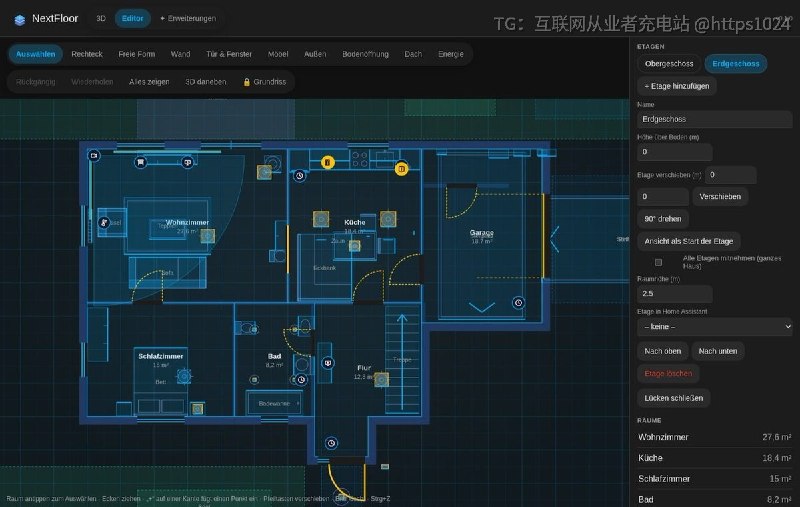Switch to the 3D view tab
Screen dimensions: 800x507
click(101, 18)
